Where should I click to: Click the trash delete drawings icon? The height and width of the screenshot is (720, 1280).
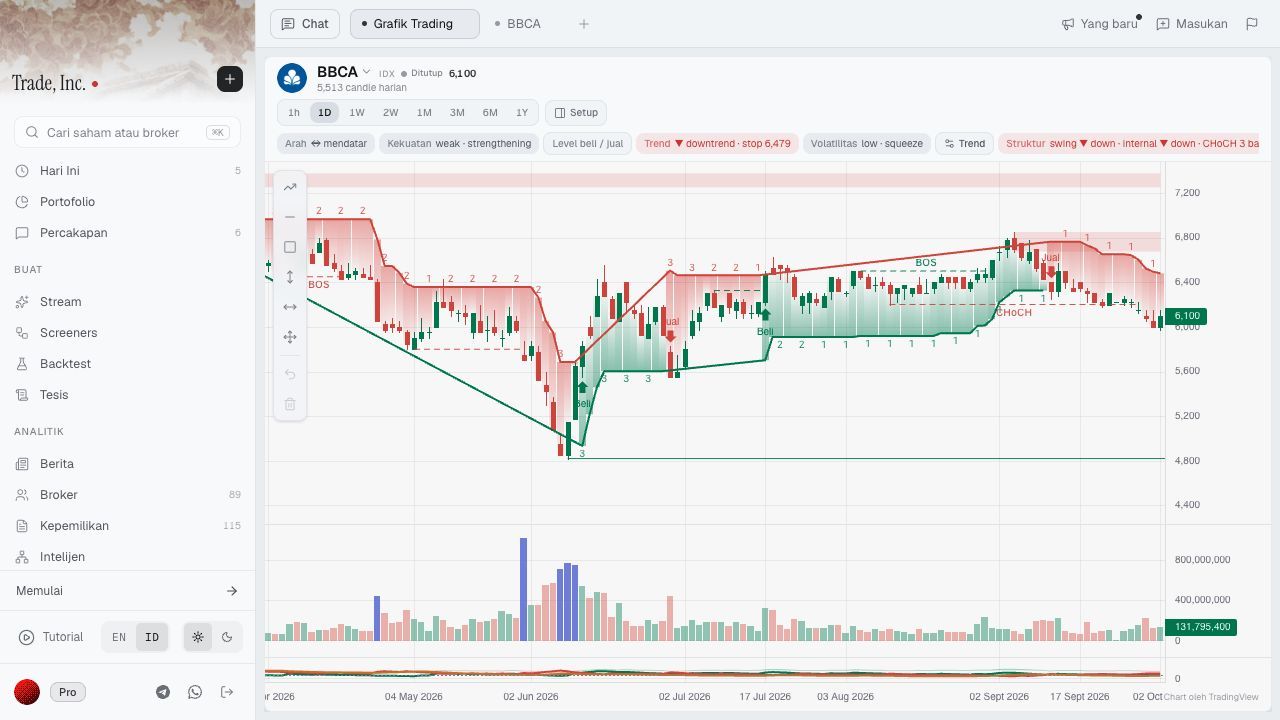coord(290,404)
